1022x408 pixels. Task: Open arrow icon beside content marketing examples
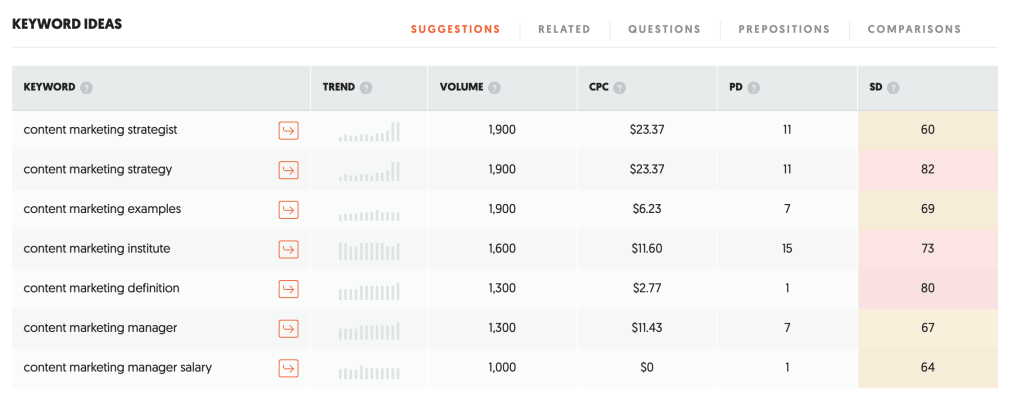tap(288, 210)
